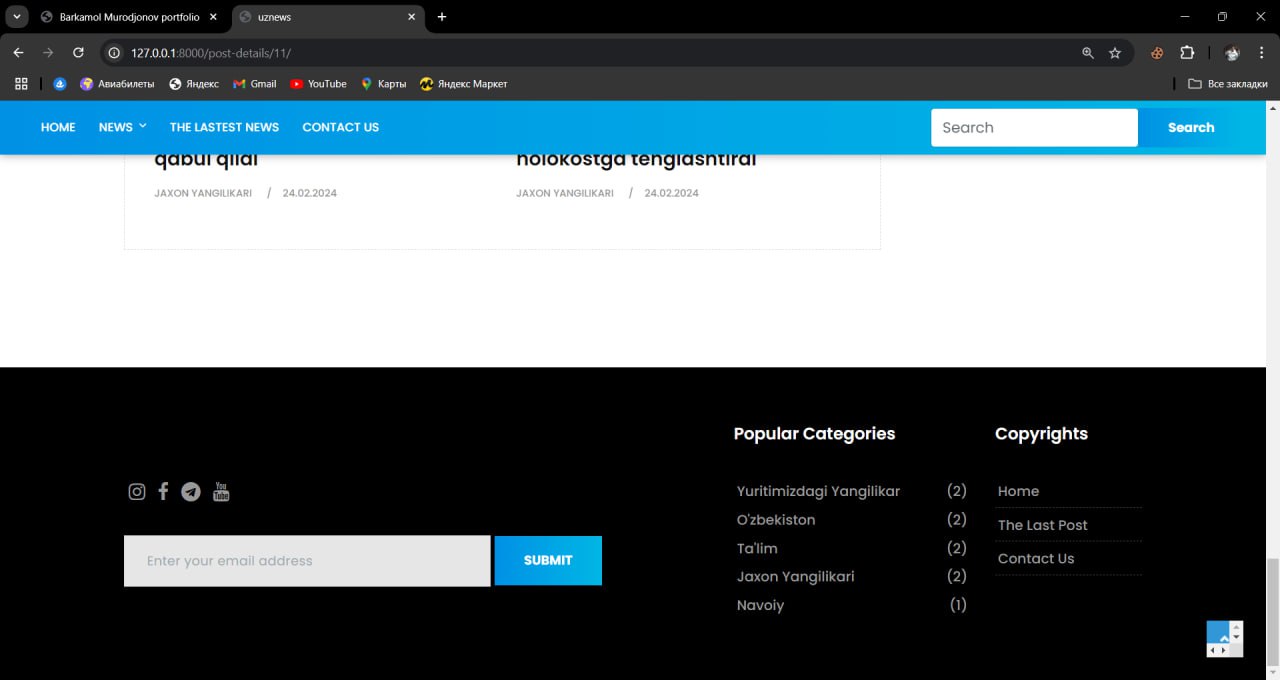Image resolution: width=1280 pixels, height=680 pixels.
Task: Open a new browser tab
Action: point(442,17)
